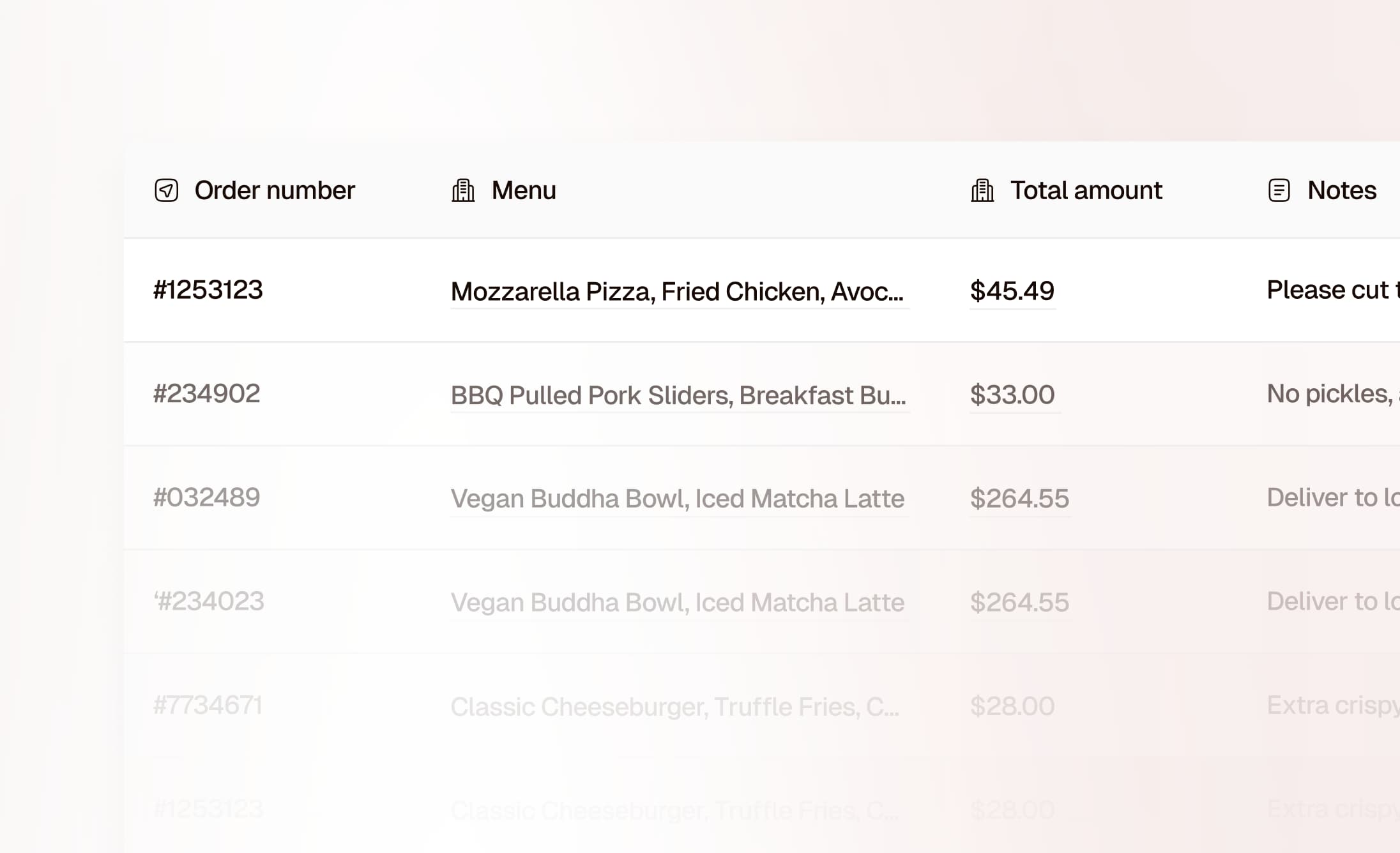Select order #234023

point(209,601)
